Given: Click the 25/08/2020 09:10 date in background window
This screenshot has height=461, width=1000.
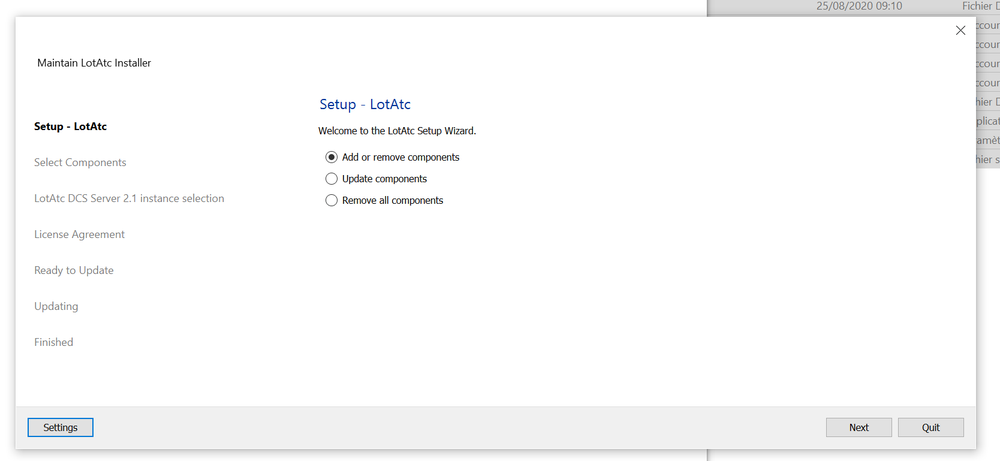Looking at the screenshot, I should point(858,6).
